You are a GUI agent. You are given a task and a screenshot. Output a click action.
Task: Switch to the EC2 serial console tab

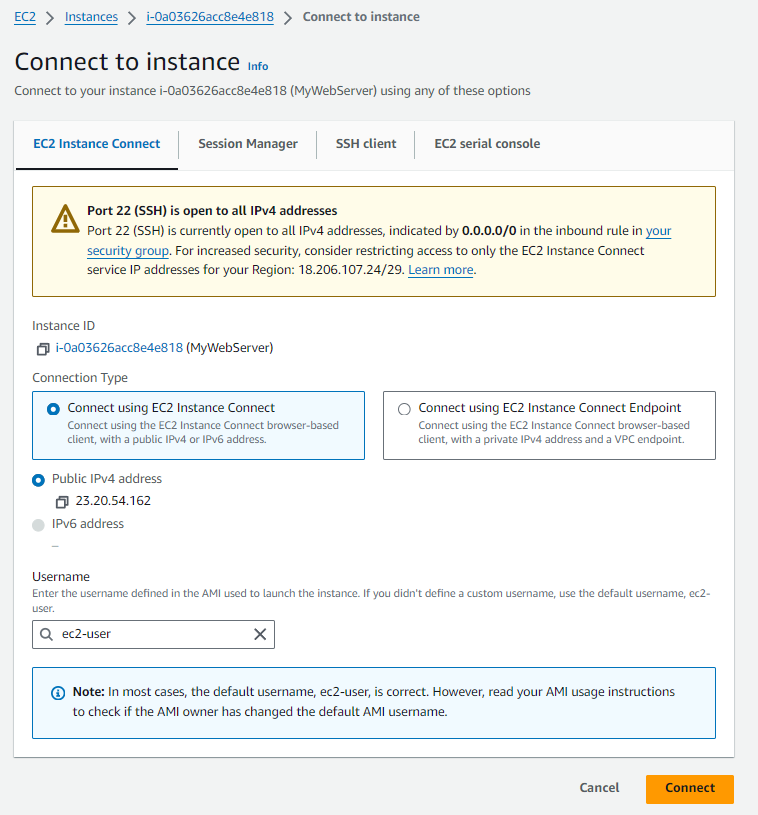(x=487, y=143)
